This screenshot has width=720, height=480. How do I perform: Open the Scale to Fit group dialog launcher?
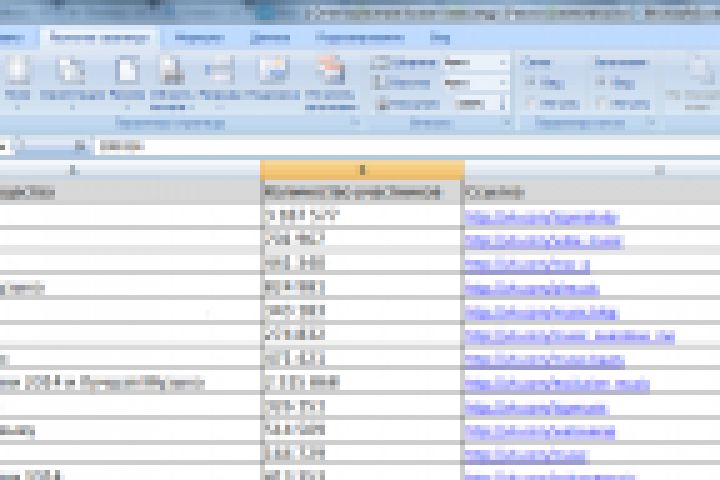tap(507, 123)
